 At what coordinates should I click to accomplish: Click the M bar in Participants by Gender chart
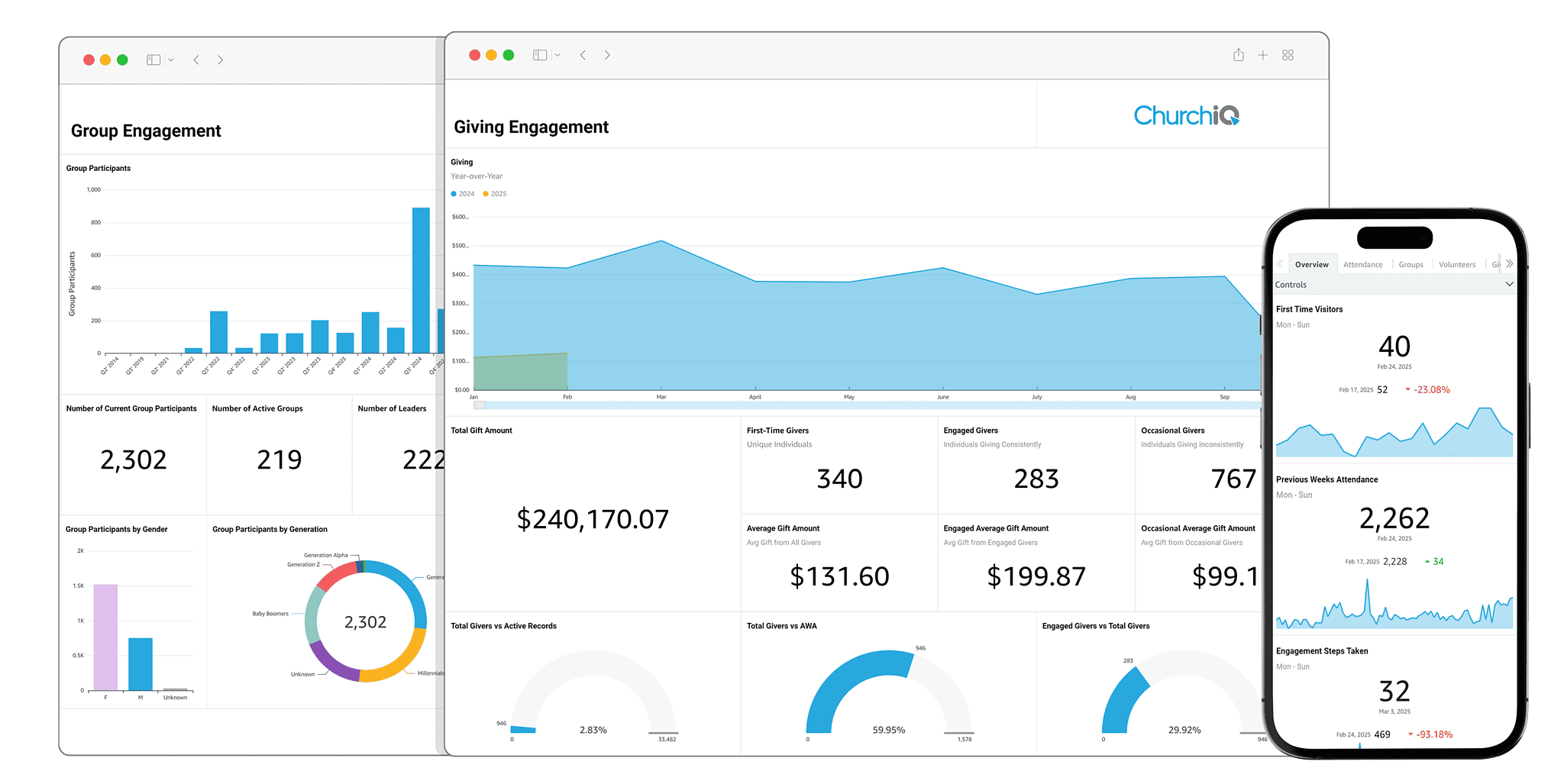tap(141, 664)
